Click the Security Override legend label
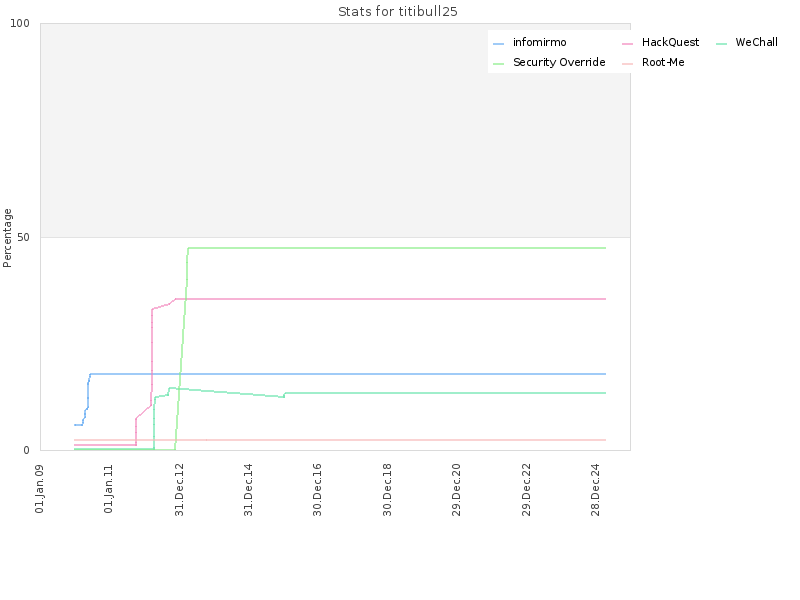 (x=559, y=62)
